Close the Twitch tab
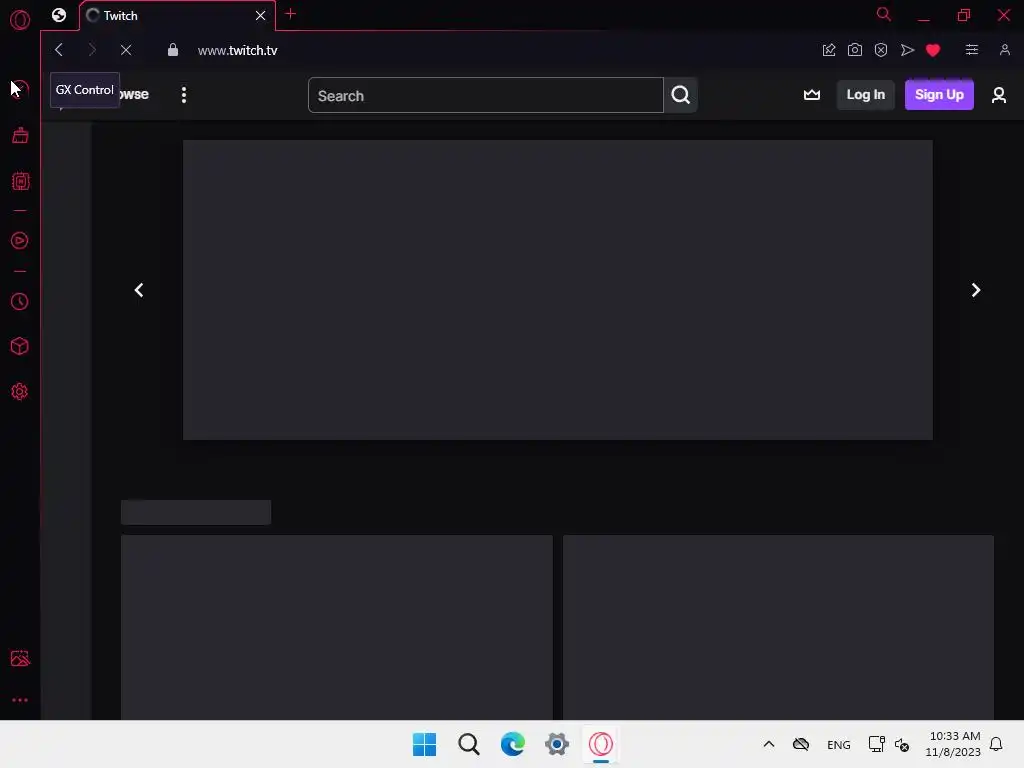 [x=261, y=15]
